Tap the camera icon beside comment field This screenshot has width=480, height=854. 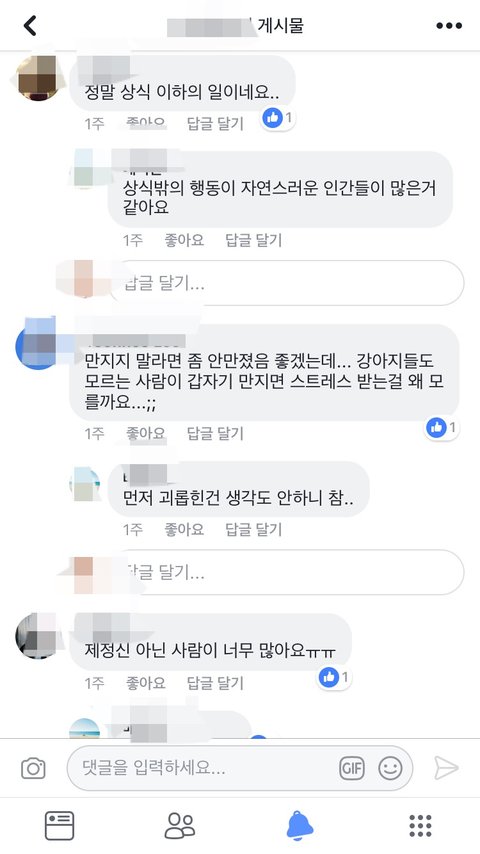pyautogui.click(x=33, y=768)
